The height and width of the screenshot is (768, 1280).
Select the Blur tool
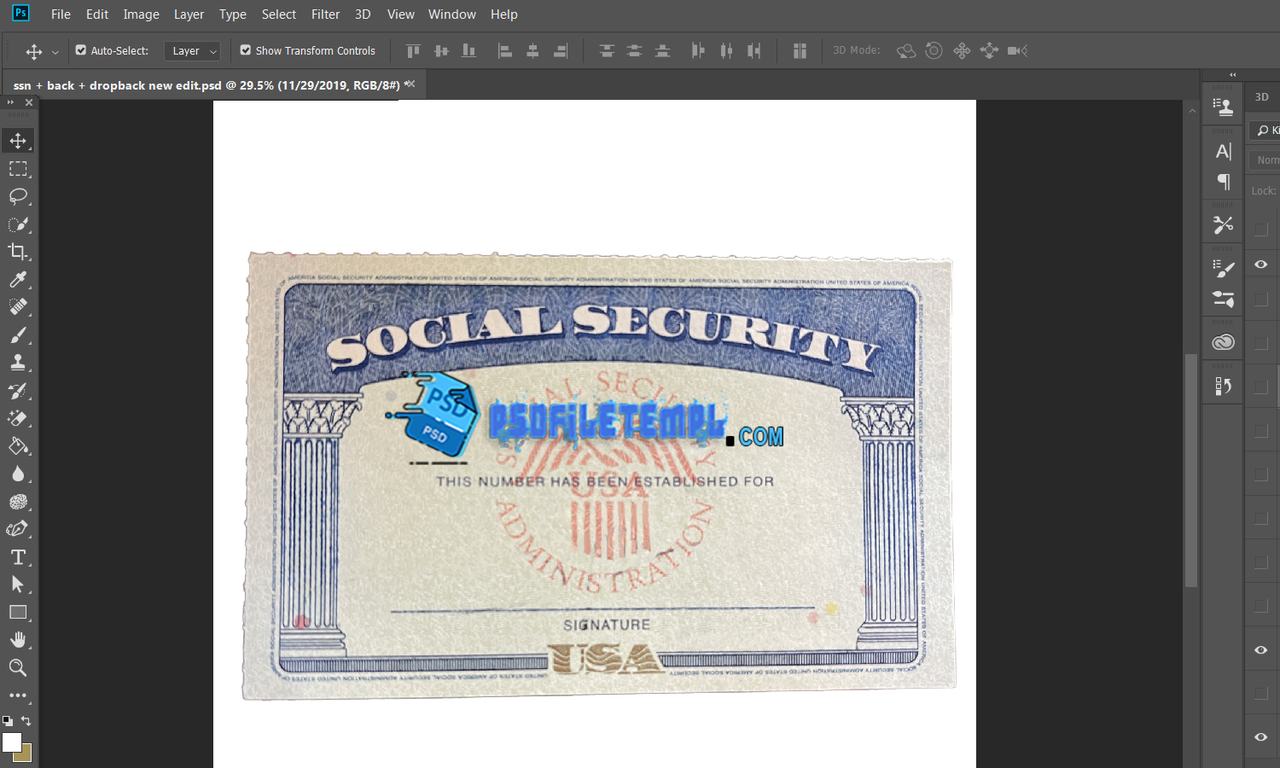coord(18,474)
